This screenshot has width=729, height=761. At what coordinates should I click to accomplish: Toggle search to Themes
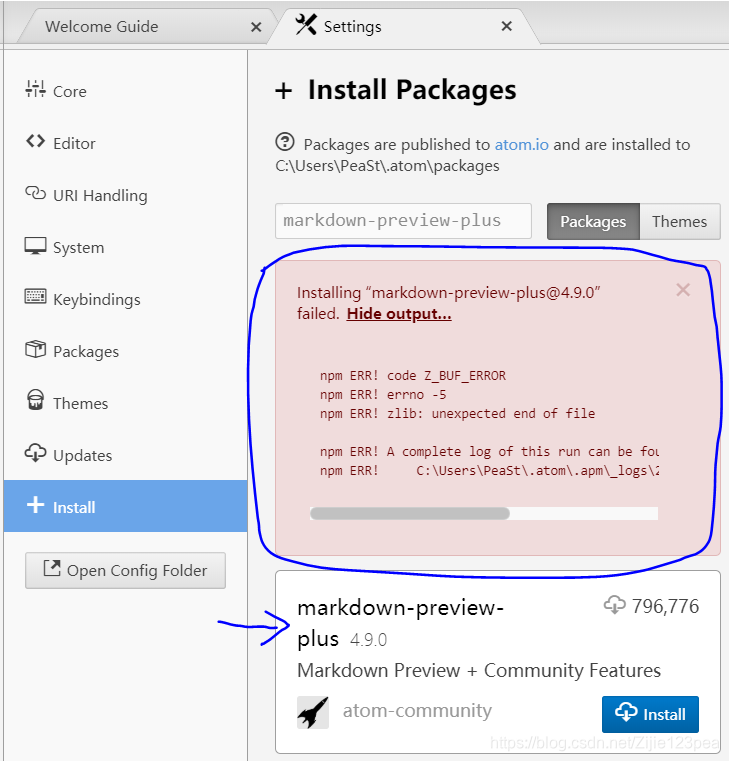click(679, 221)
